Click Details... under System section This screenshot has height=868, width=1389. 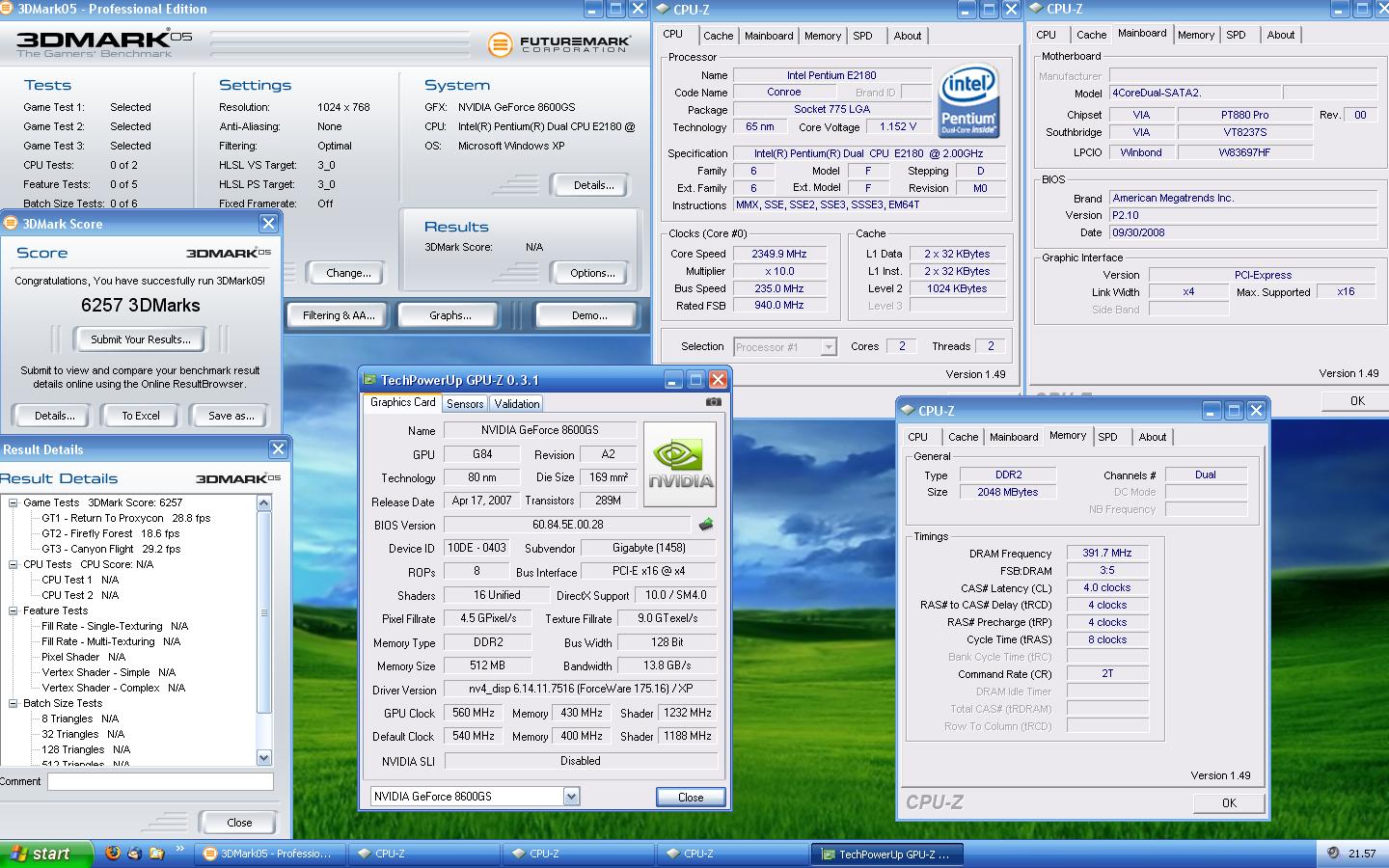click(x=593, y=185)
